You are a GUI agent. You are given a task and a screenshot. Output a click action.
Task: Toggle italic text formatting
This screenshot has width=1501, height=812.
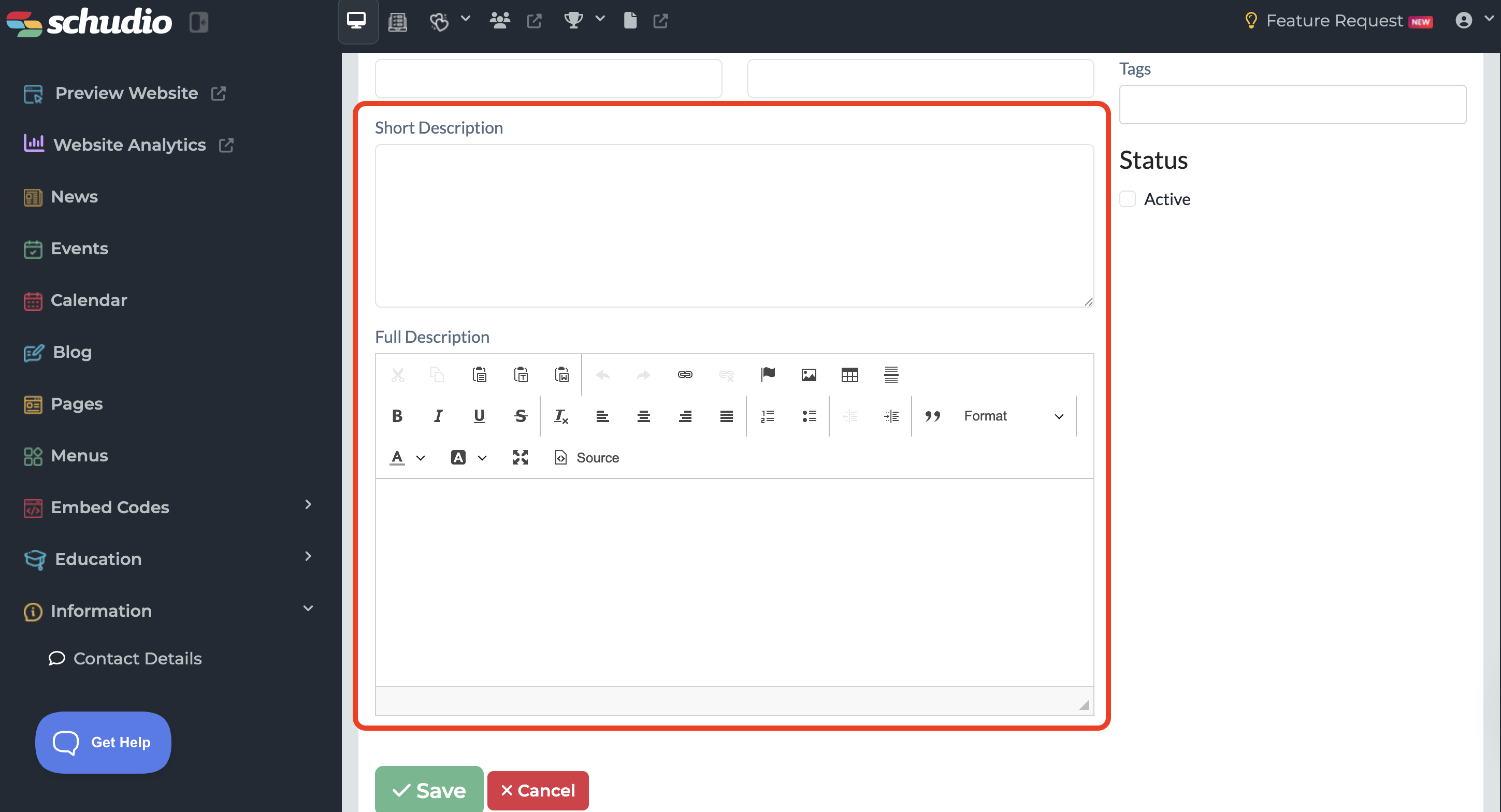click(438, 416)
